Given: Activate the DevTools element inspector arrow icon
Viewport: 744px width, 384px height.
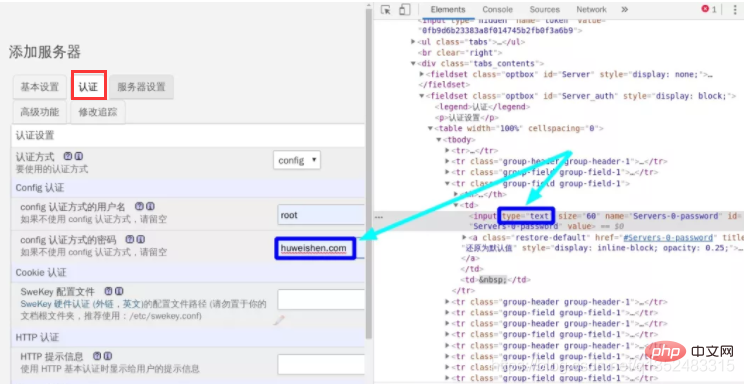Looking at the screenshot, I should (386, 10).
